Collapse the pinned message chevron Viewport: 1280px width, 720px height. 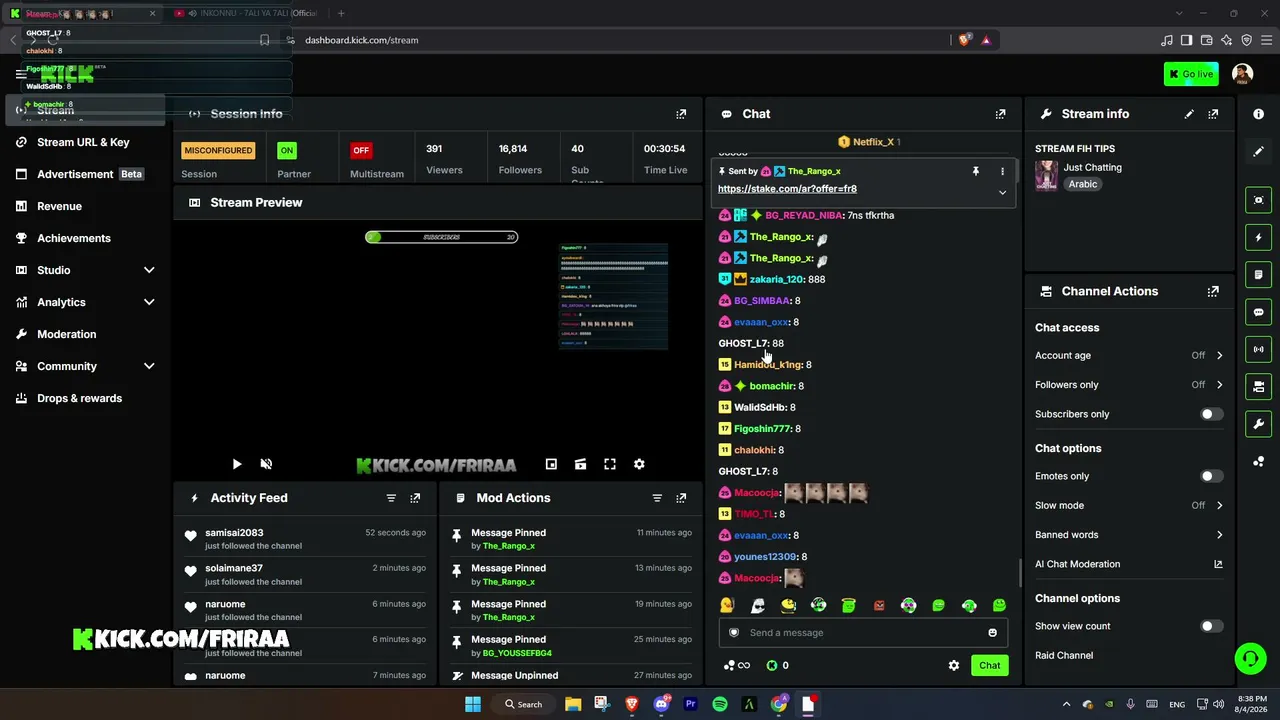[x=1002, y=192]
